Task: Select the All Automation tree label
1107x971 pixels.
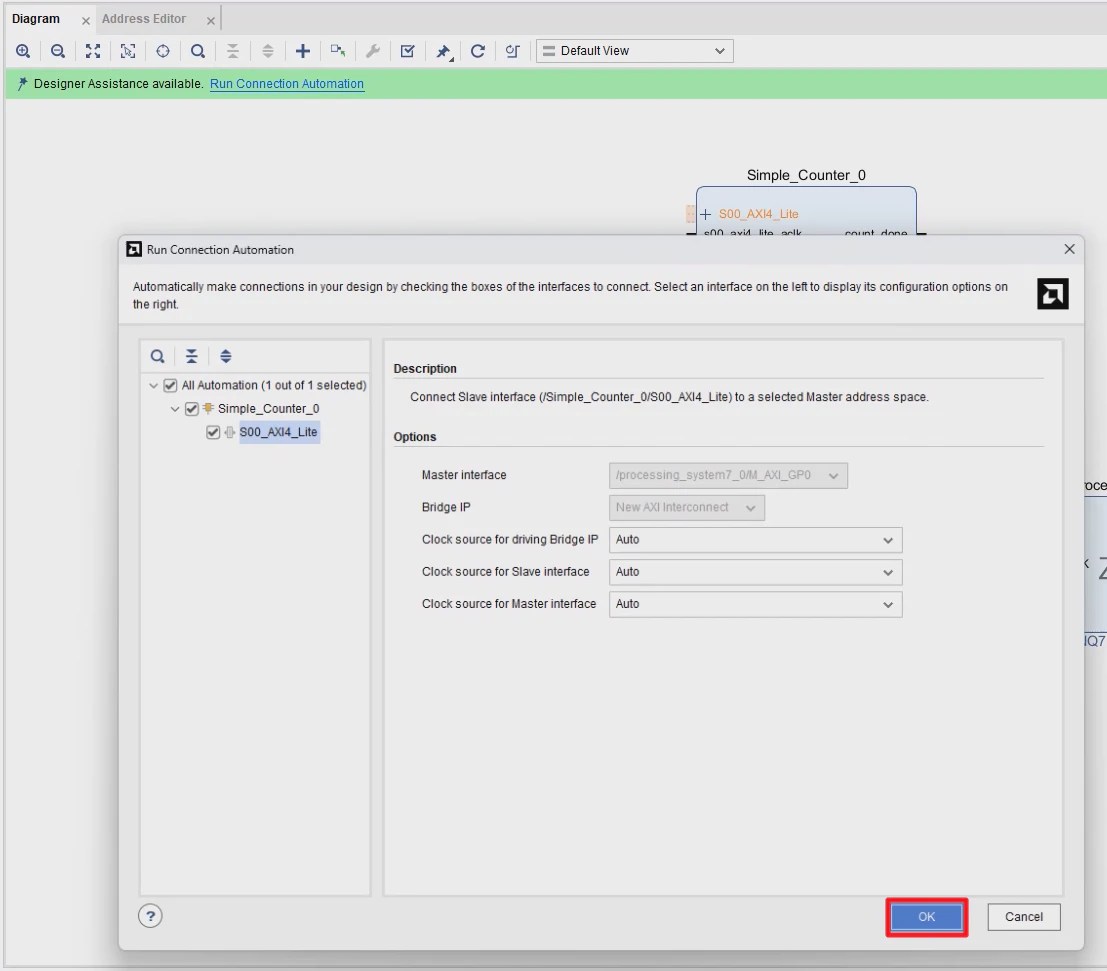Action: (x=274, y=385)
